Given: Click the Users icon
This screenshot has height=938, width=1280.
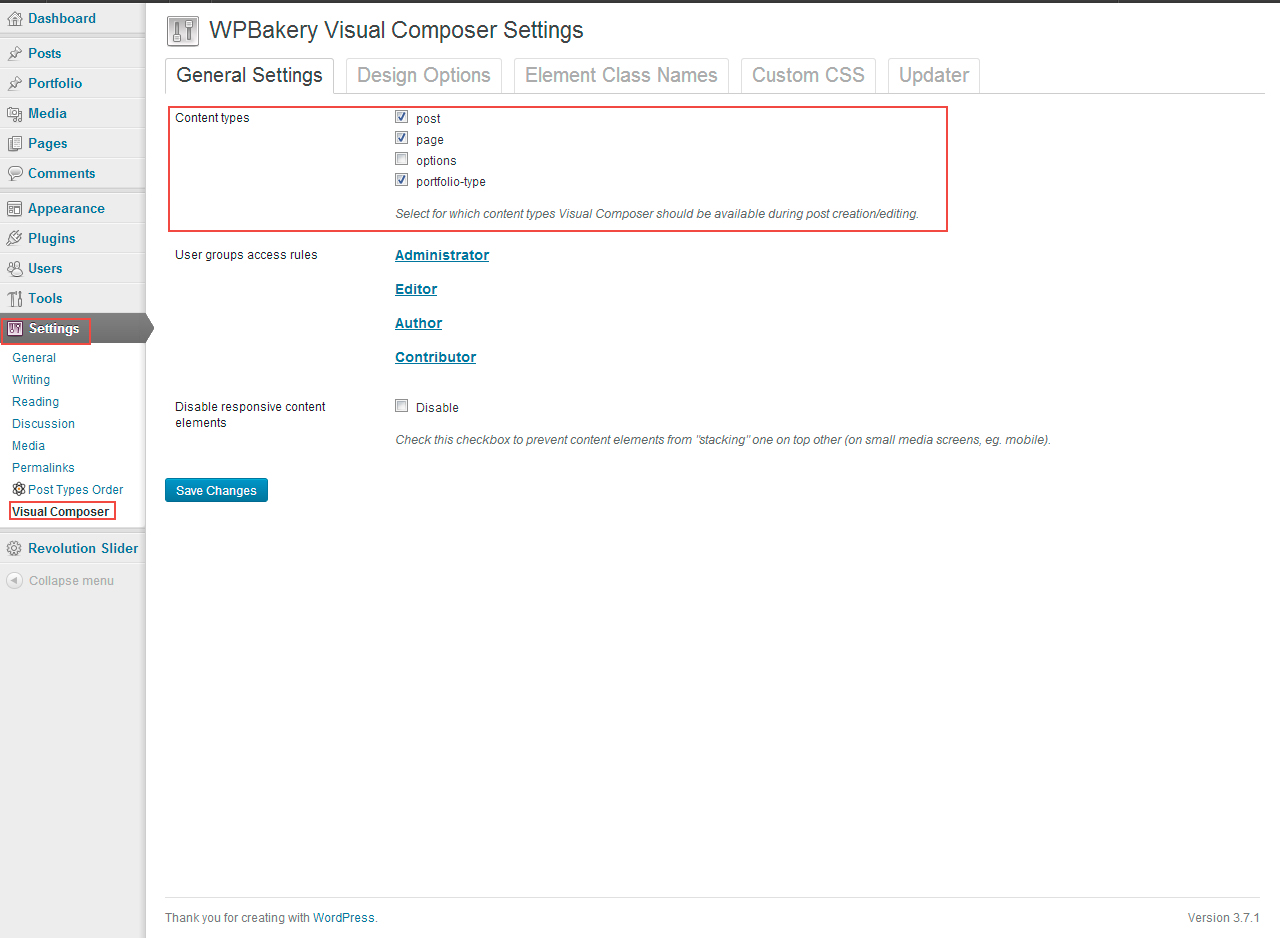Looking at the screenshot, I should coord(14,268).
